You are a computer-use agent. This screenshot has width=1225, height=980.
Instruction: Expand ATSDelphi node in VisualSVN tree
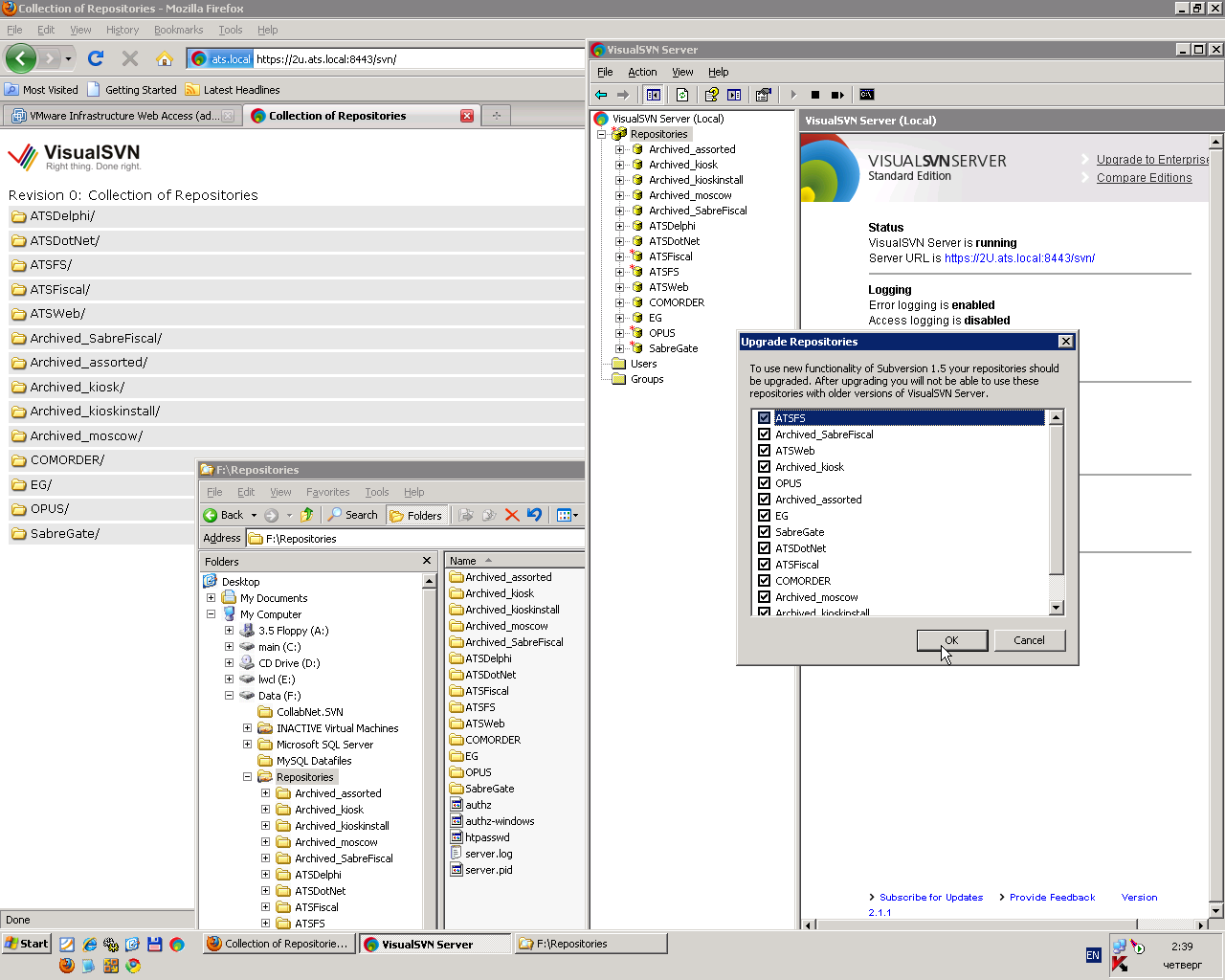pos(619,226)
